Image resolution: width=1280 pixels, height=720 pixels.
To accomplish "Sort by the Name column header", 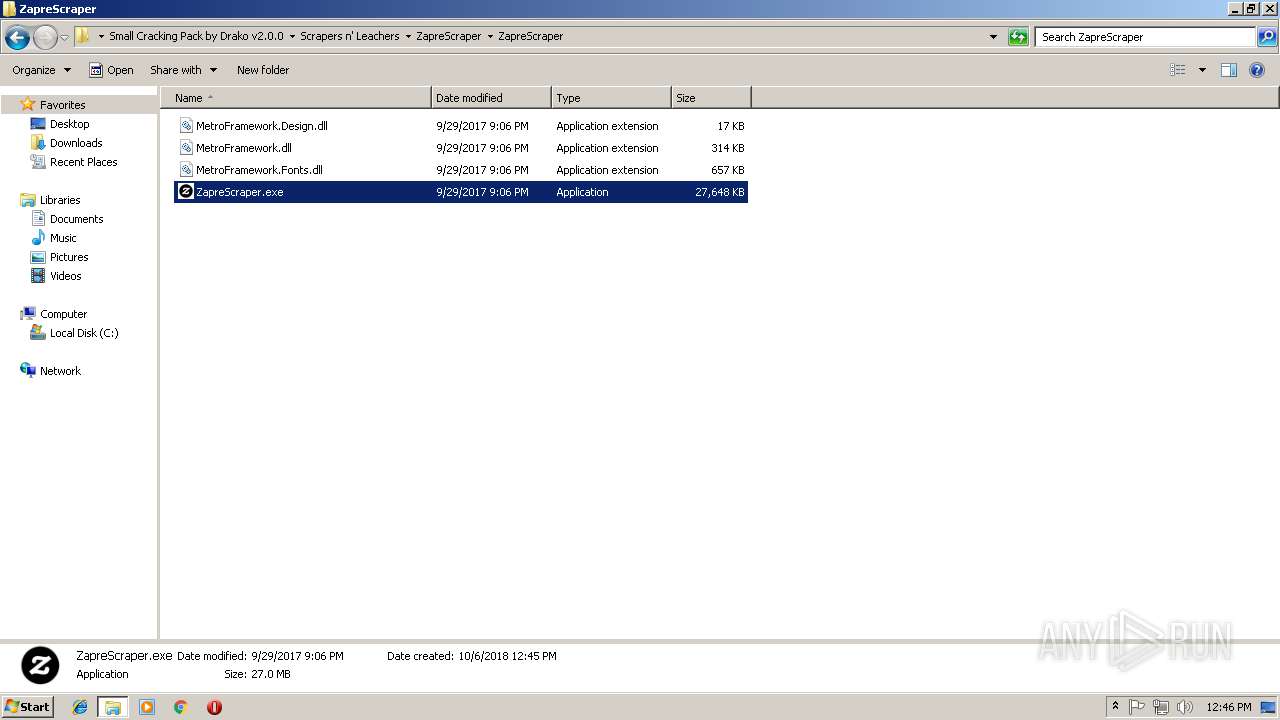I will point(296,98).
